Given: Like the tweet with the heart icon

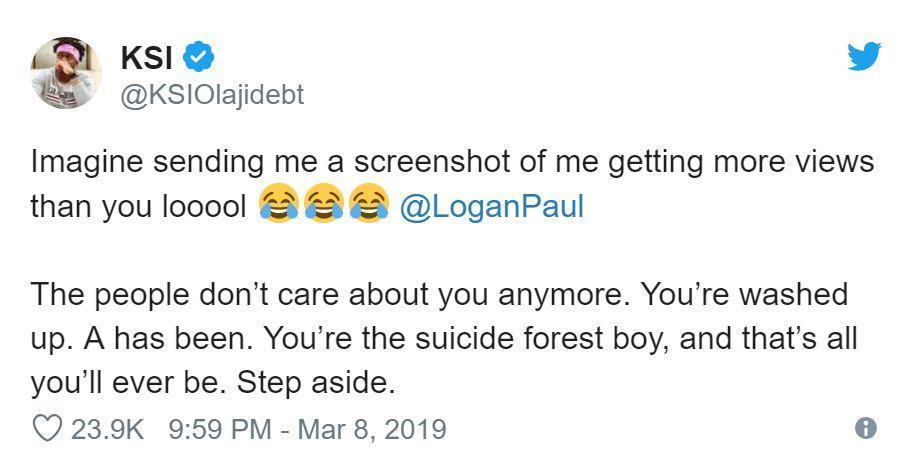Looking at the screenshot, I should 47,429.
